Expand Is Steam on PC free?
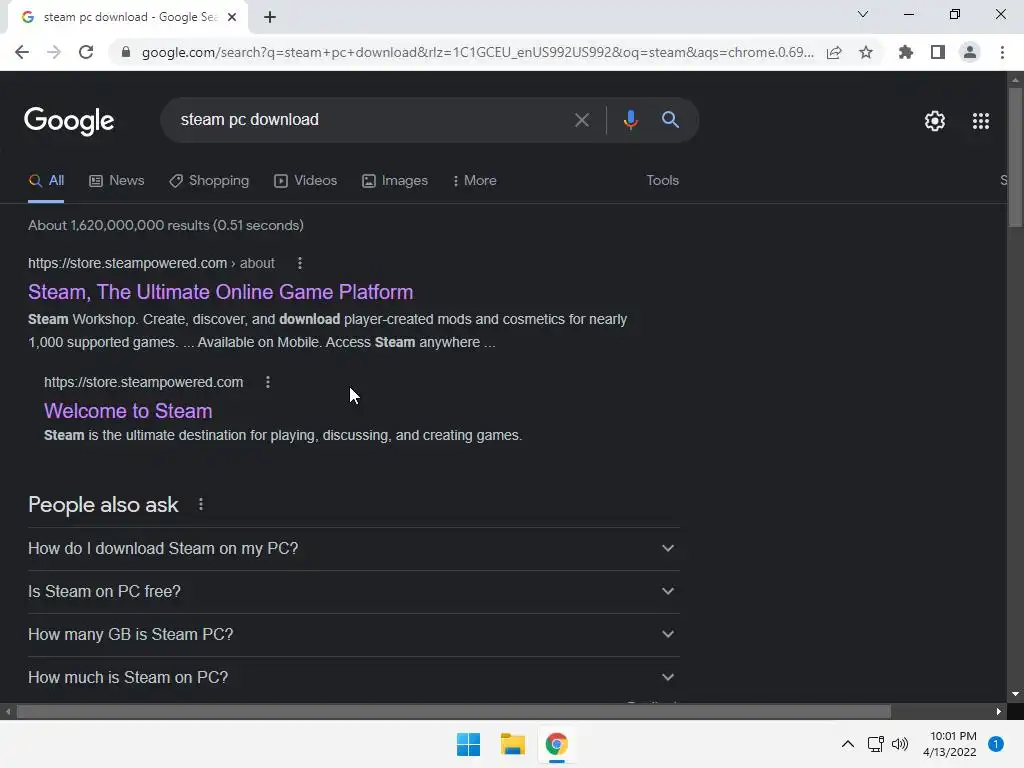This screenshot has height=768, width=1024. (353, 592)
